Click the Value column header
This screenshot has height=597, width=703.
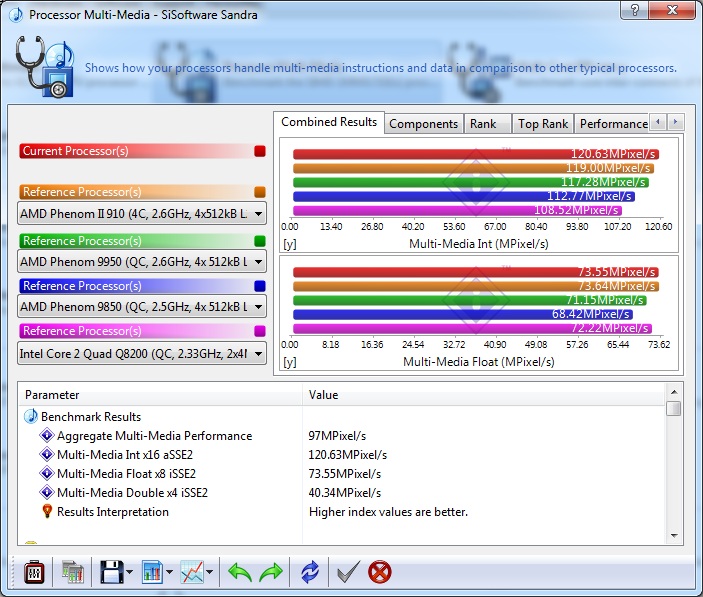tap(483, 395)
